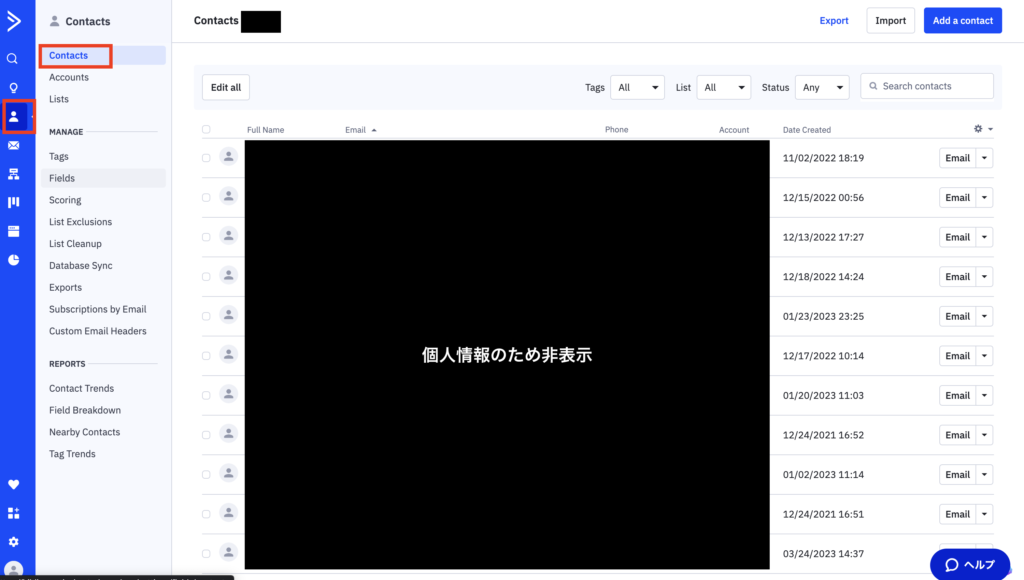This screenshot has height=580, width=1024.
Task: Open the Status filter dropdown
Action: 822,88
